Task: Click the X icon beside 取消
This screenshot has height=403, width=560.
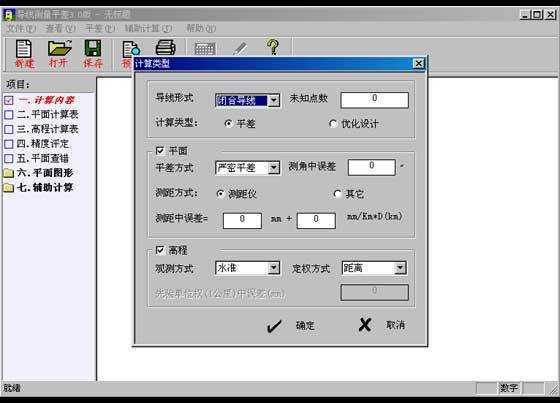Action: [x=365, y=325]
